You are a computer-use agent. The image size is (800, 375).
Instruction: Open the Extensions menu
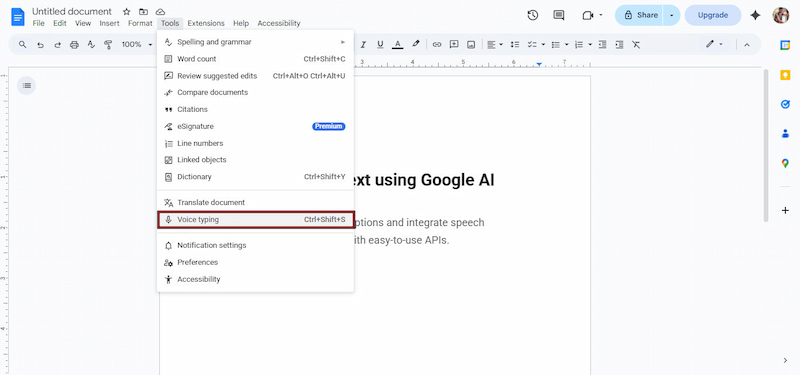pos(206,23)
